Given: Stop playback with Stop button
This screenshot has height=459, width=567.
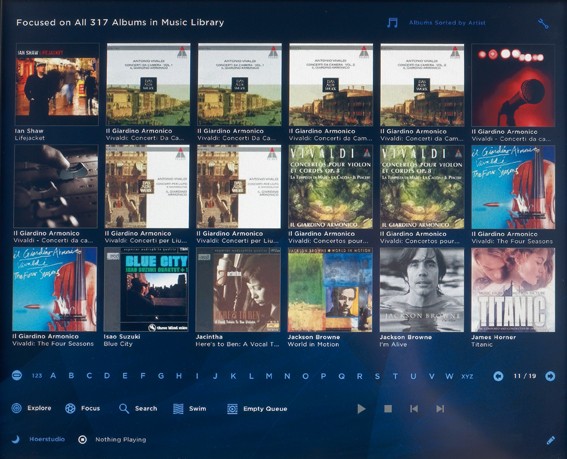Looking at the screenshot, I should [388, 409].
